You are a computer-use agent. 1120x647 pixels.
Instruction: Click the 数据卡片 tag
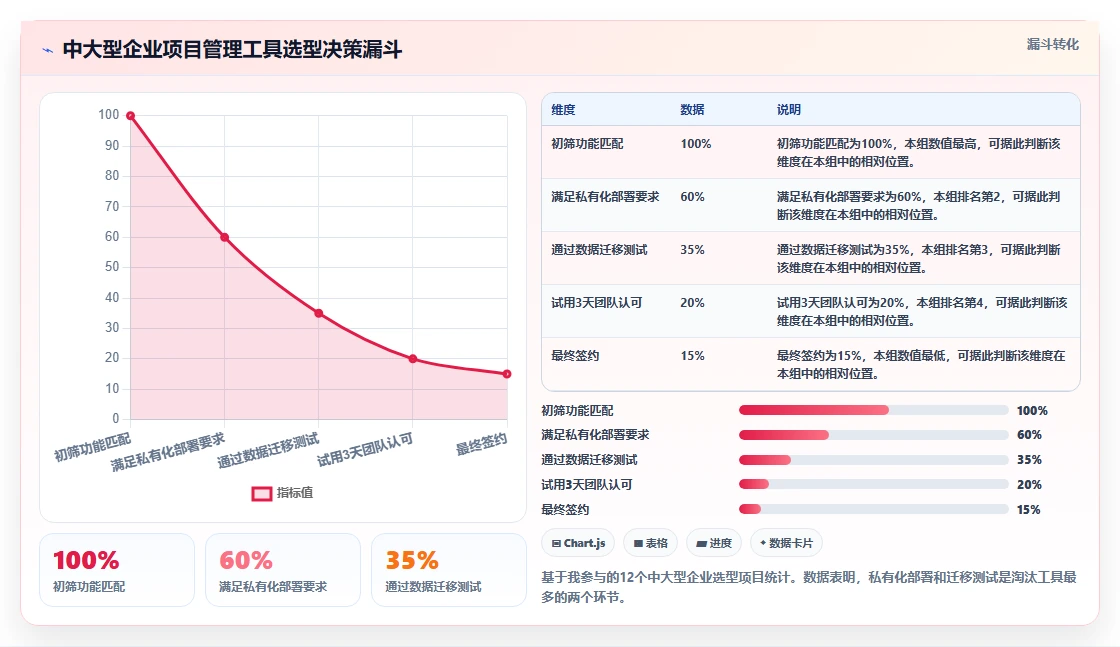coord(786,543)
